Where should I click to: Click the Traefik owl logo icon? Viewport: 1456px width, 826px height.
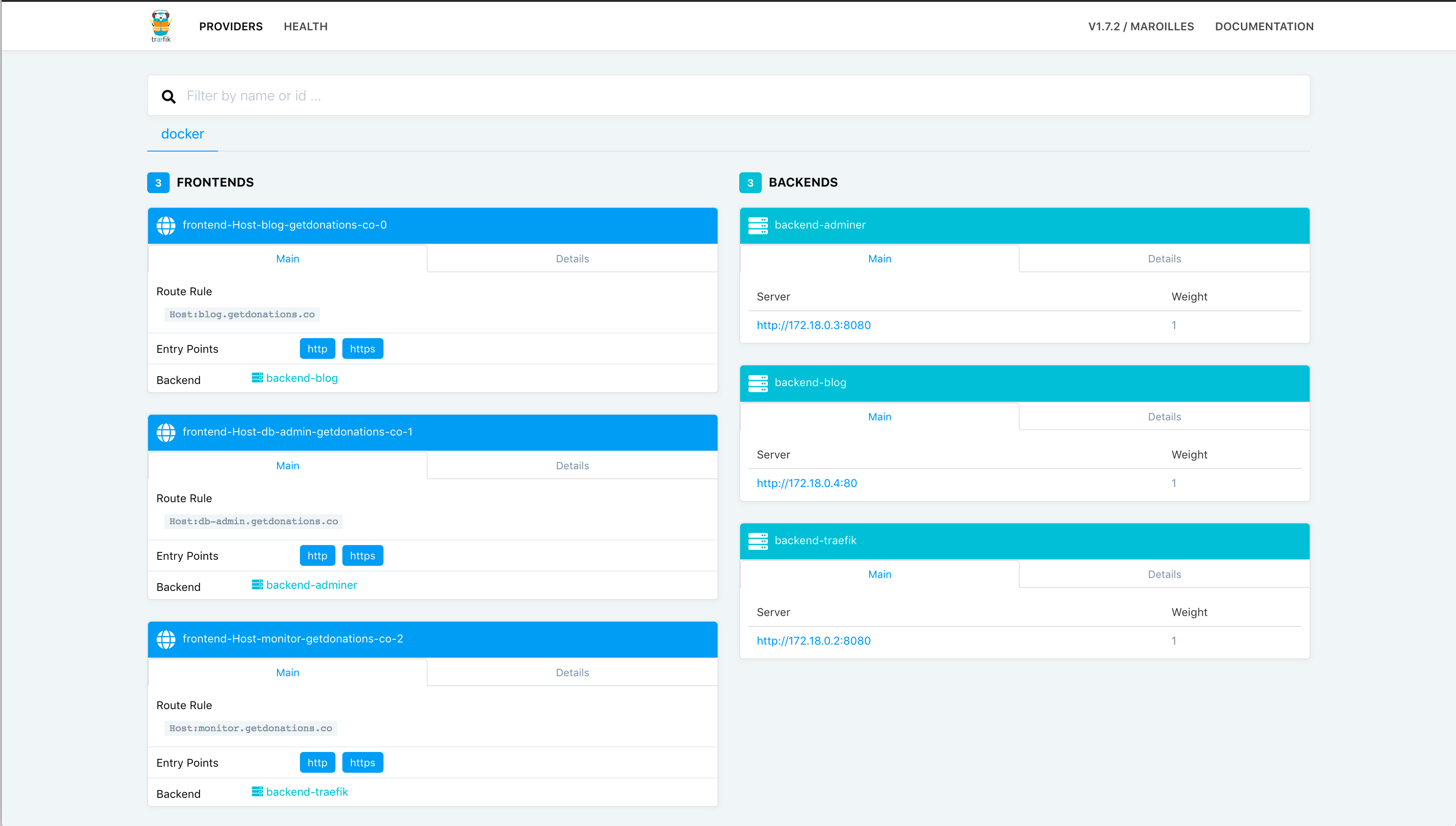coord(161,26)
